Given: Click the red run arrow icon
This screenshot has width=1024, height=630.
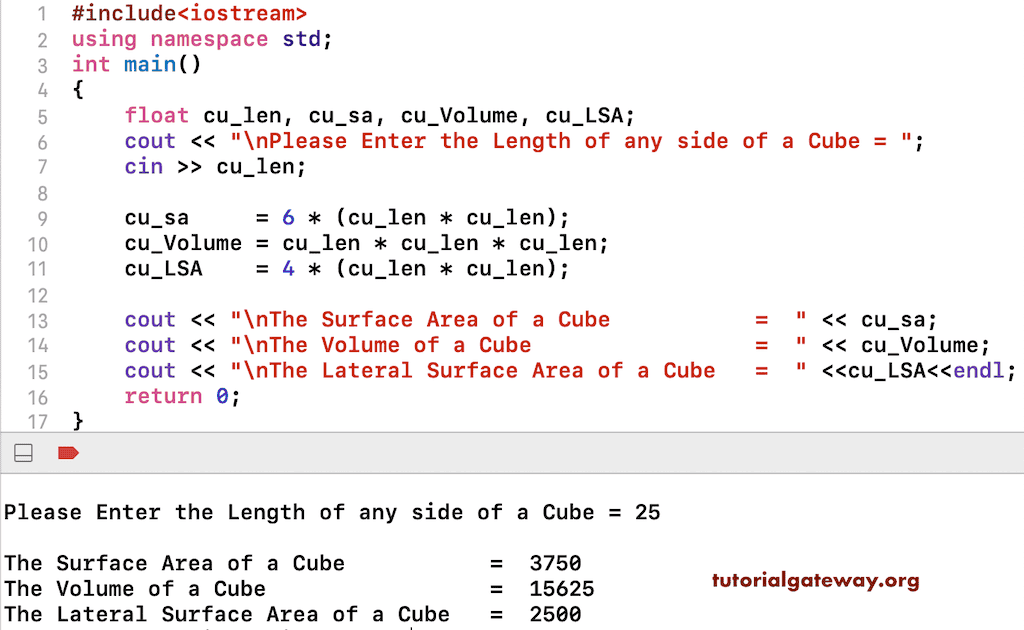Looking at the screenshot, I should click(68, 452).
